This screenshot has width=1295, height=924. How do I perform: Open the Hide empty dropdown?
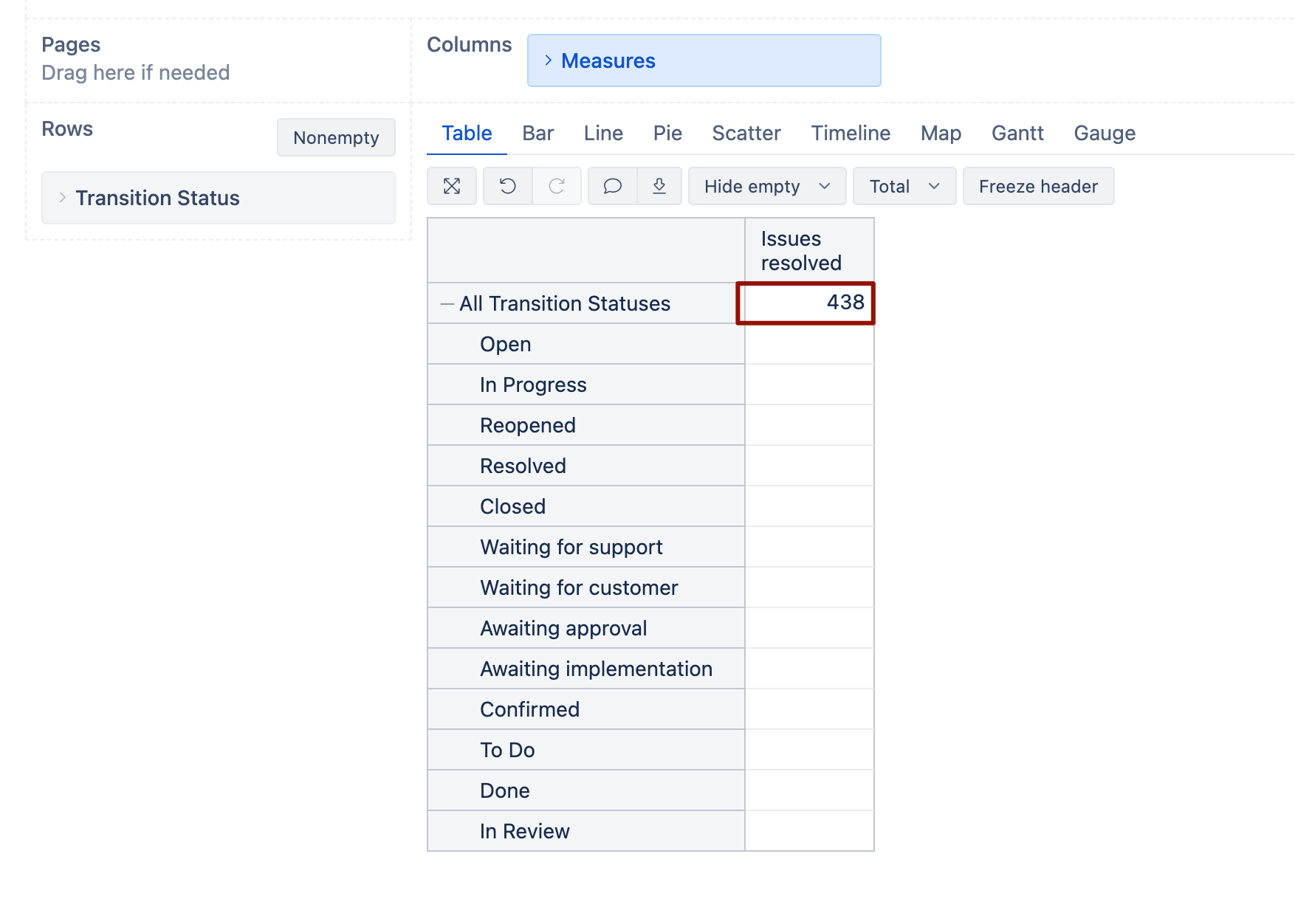pyautogui.click(x=766, y=186)
